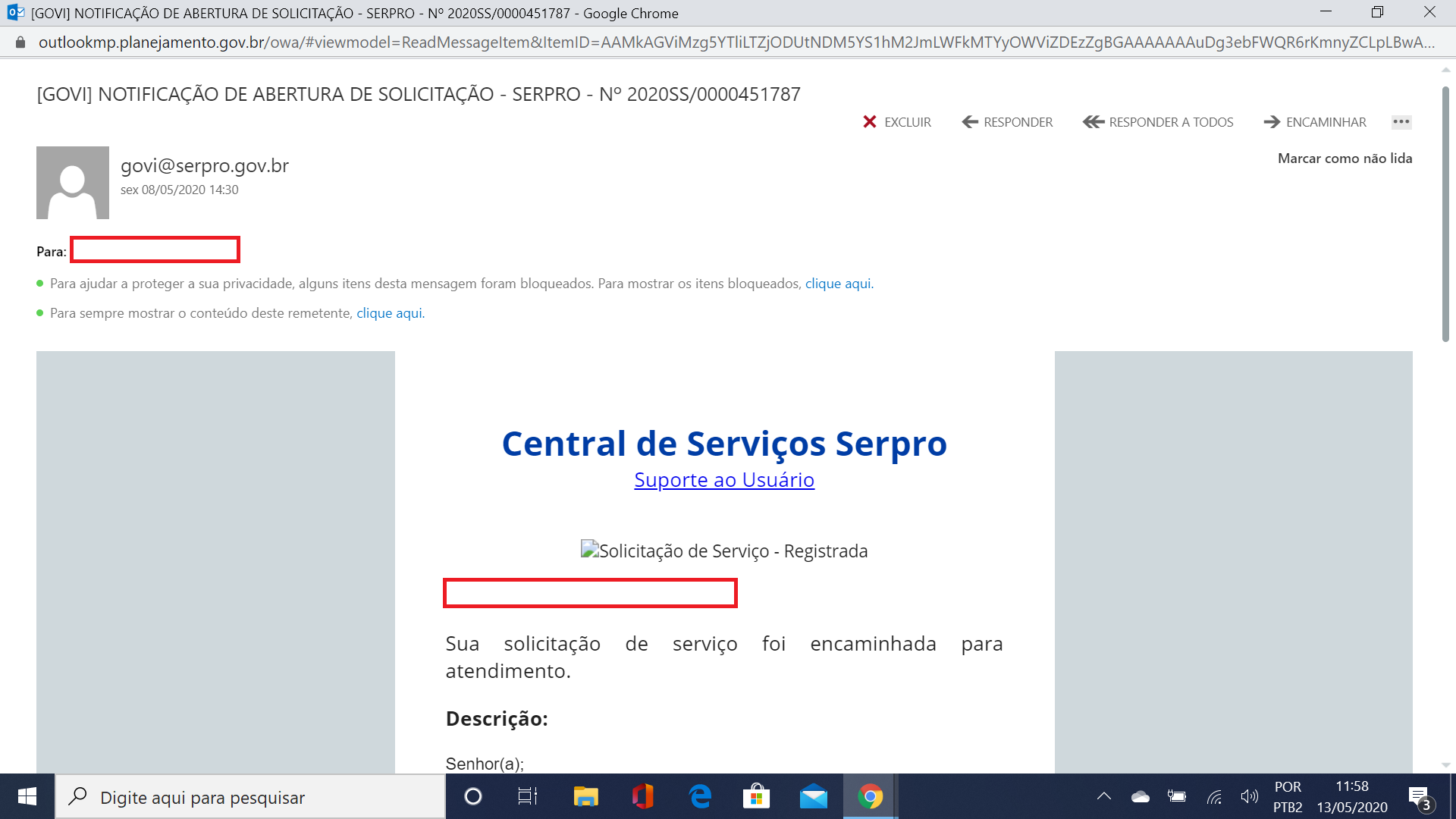Screen dimensions: 1456x819
Task: Show blocked items via clique aqui link
Action: [838, 283]
